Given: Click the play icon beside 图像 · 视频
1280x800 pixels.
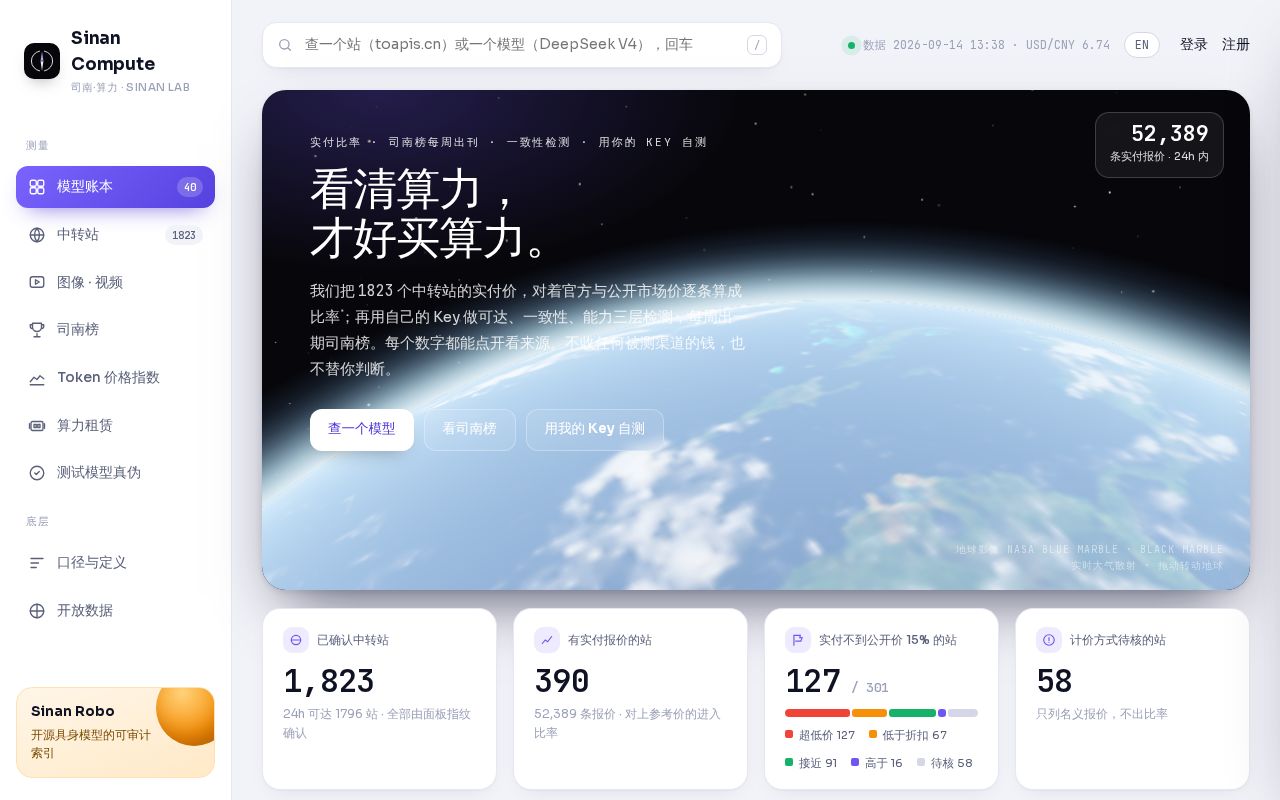Looking at the screenshot, I should coord(37,282).
